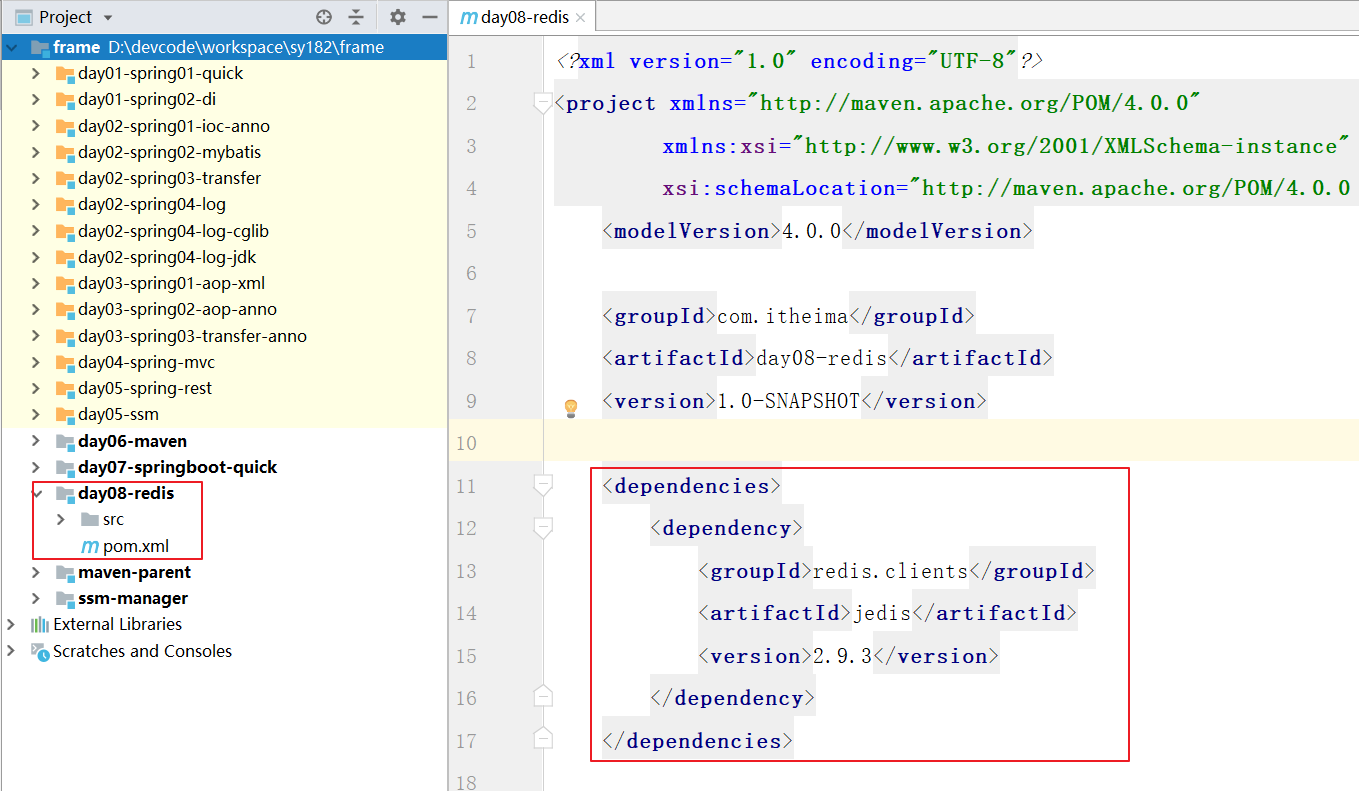This screenshot has width=1359, height=791.
Task: Select the frame root project folder
Action: pos(224,47)
